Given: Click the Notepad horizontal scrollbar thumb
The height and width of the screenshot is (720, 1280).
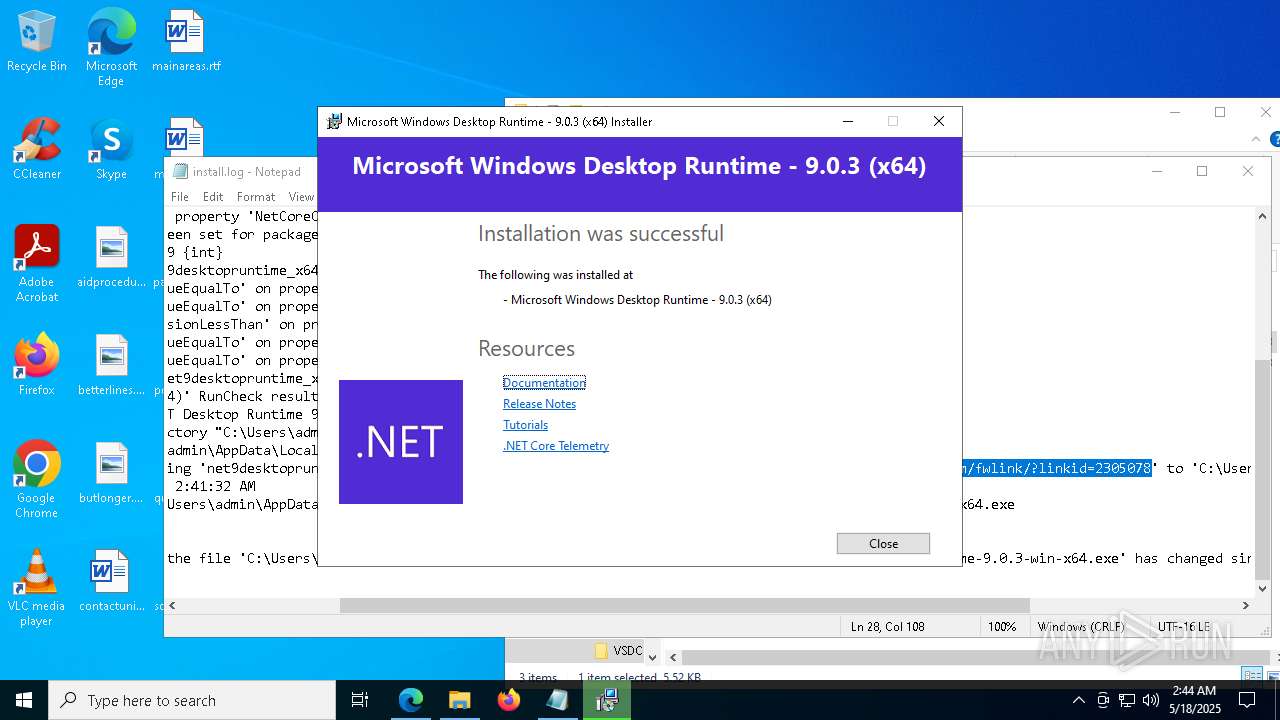Looking at the screenshot, I should click(684, 605).
